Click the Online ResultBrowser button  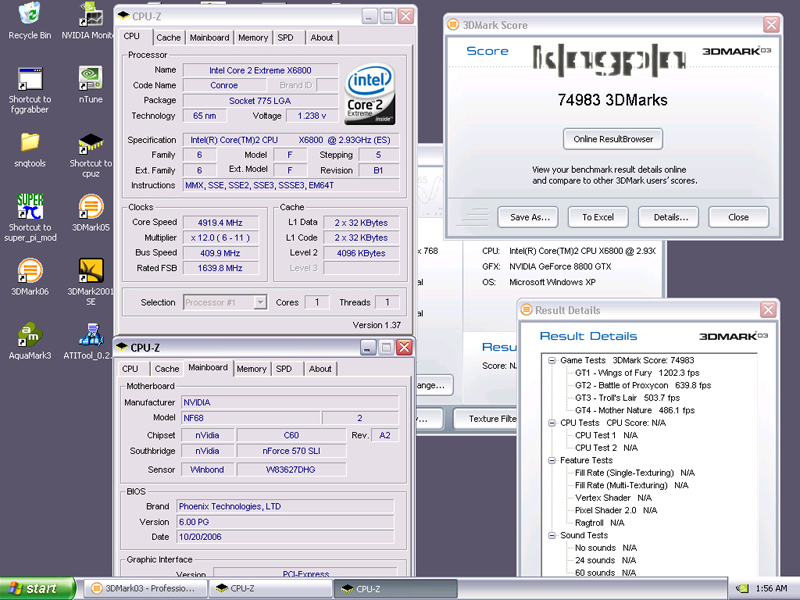[x=613, y=139]
